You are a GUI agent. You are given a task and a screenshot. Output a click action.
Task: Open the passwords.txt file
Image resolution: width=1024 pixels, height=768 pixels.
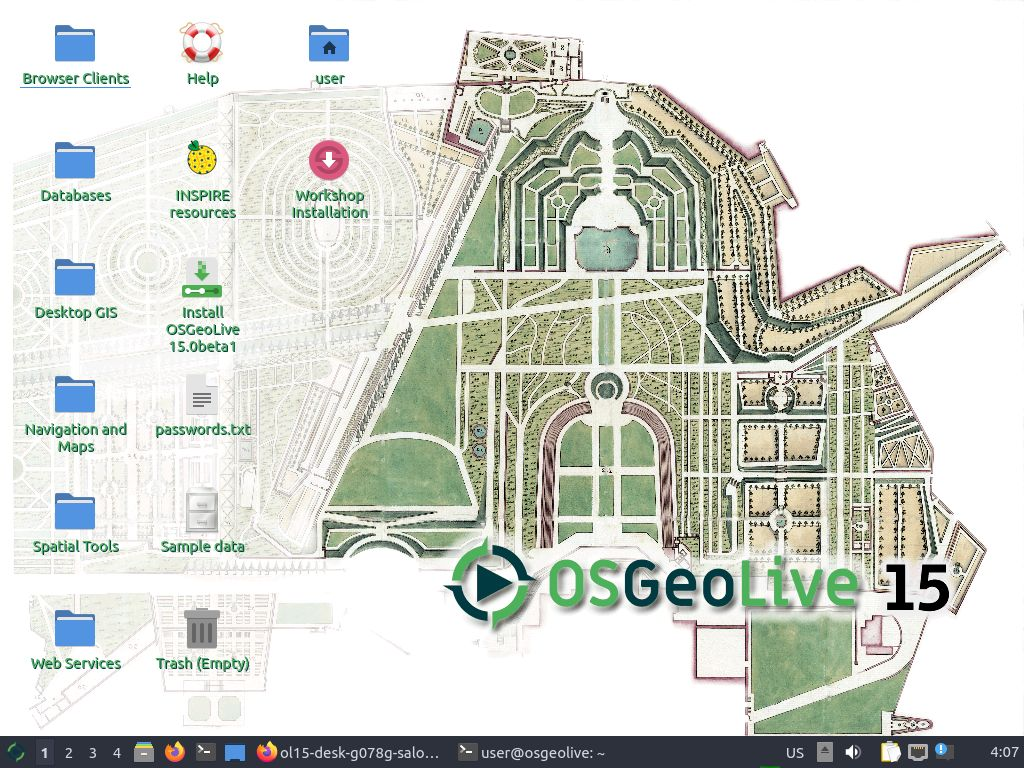pos(202,396)
